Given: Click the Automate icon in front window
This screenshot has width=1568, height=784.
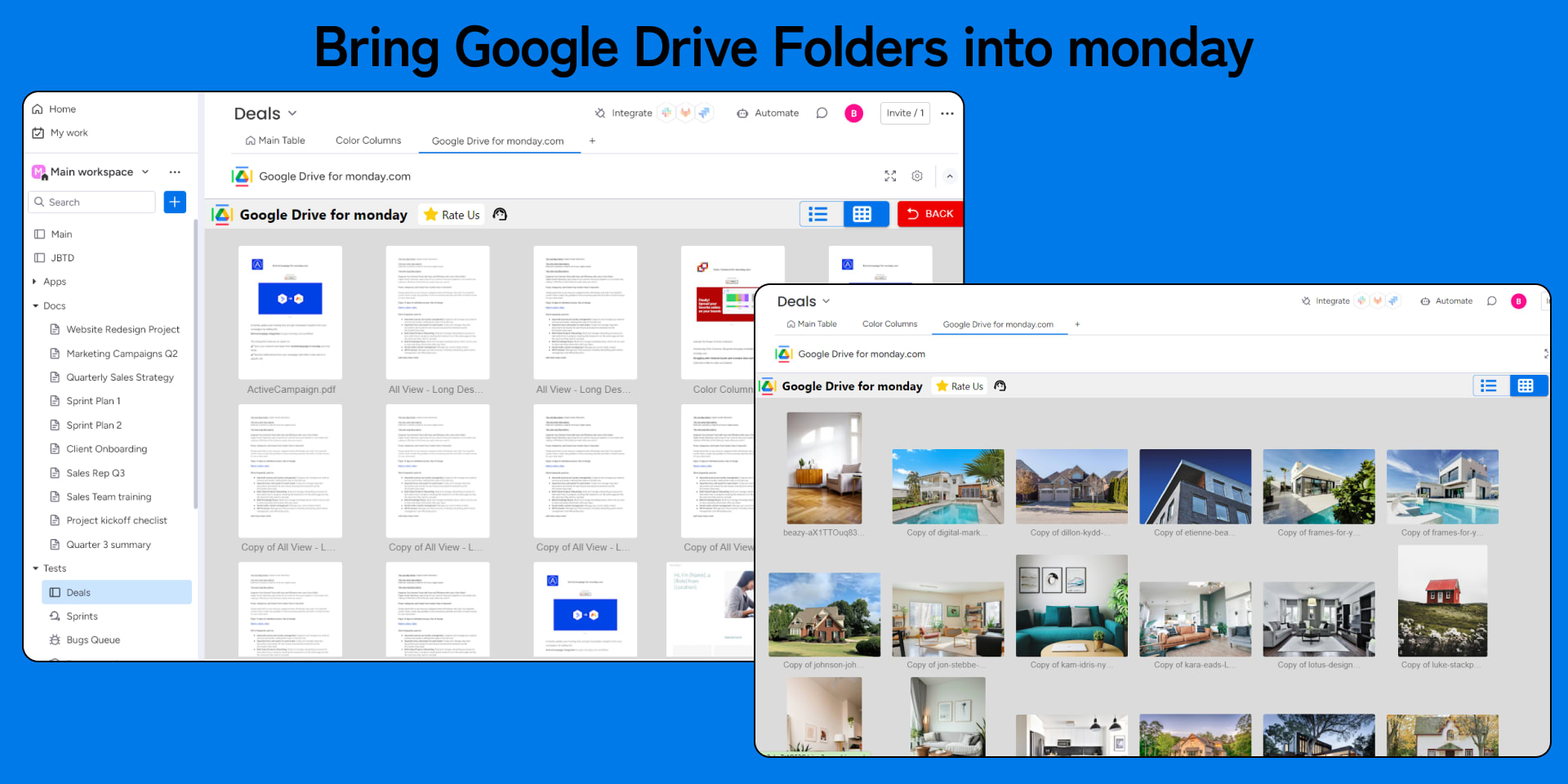Looking at the screenshot, I should click(x=1425, y=301).
